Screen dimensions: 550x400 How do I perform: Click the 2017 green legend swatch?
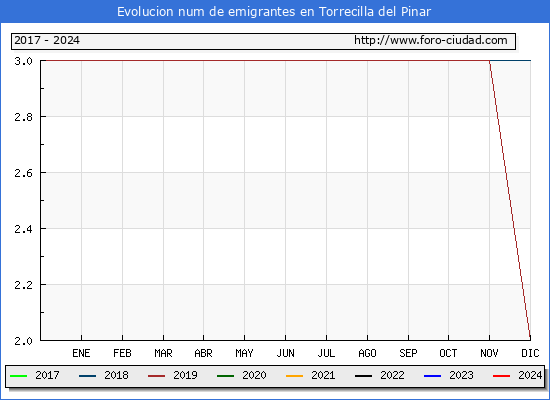click(19, 376)
